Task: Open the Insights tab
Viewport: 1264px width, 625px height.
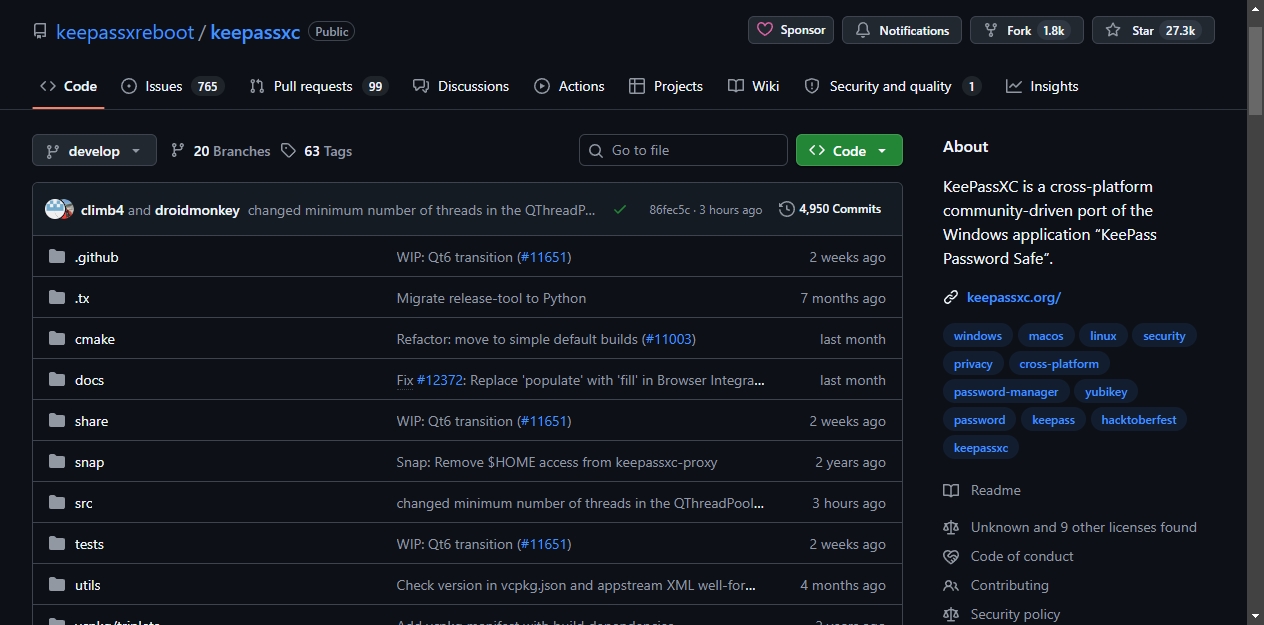Action: pyautogui.click(x=1042, y=86)
